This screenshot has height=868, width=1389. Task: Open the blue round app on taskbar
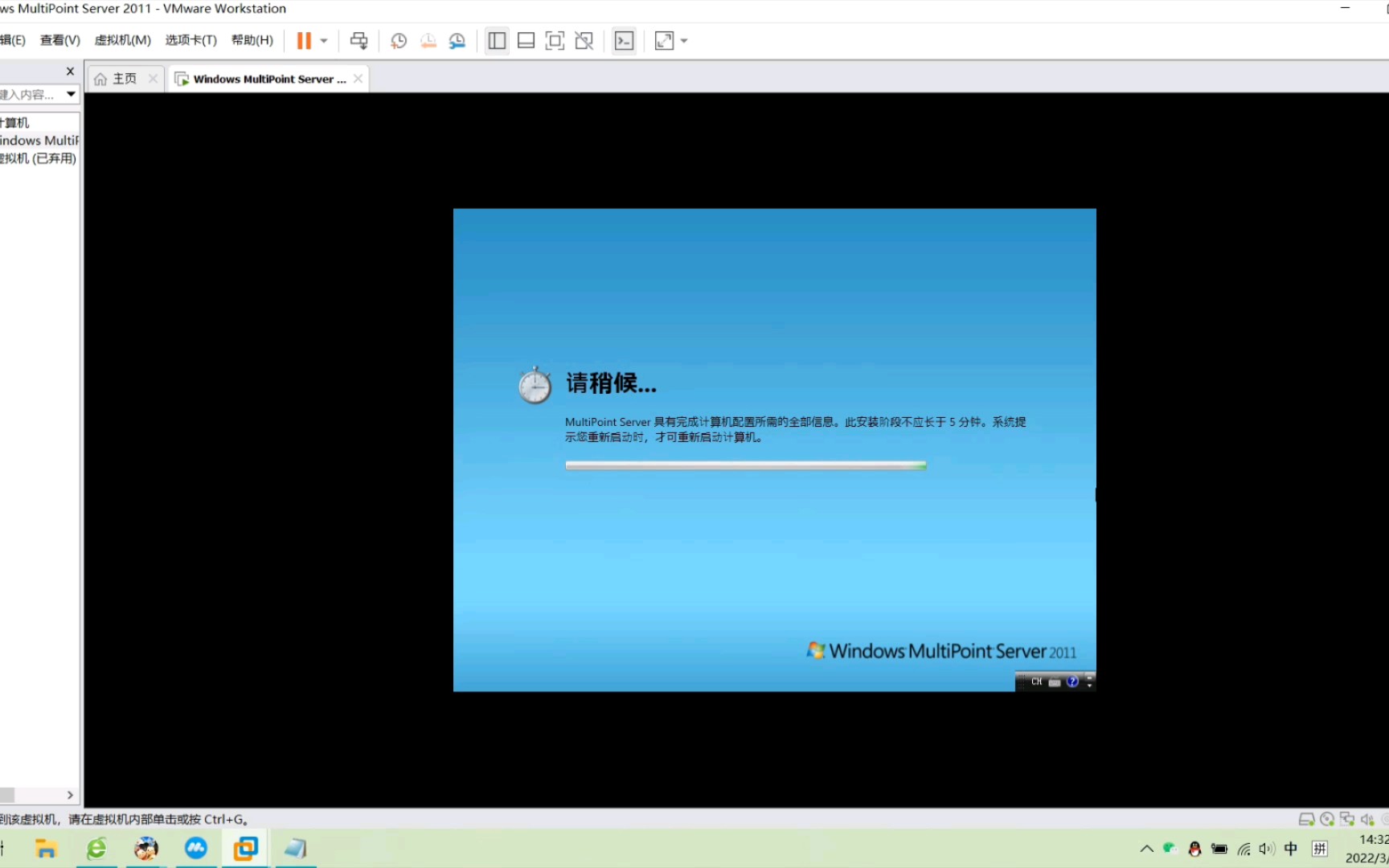(196, 849)
